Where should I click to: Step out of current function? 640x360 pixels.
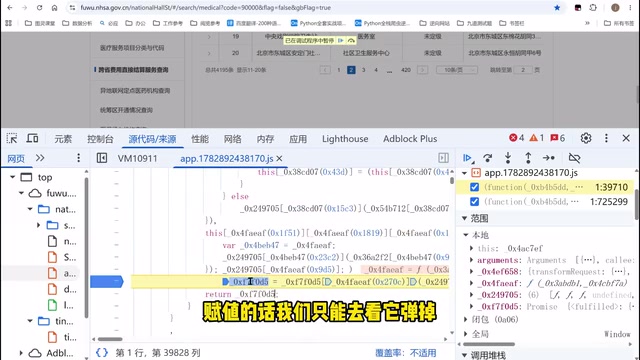click(528, 158)
